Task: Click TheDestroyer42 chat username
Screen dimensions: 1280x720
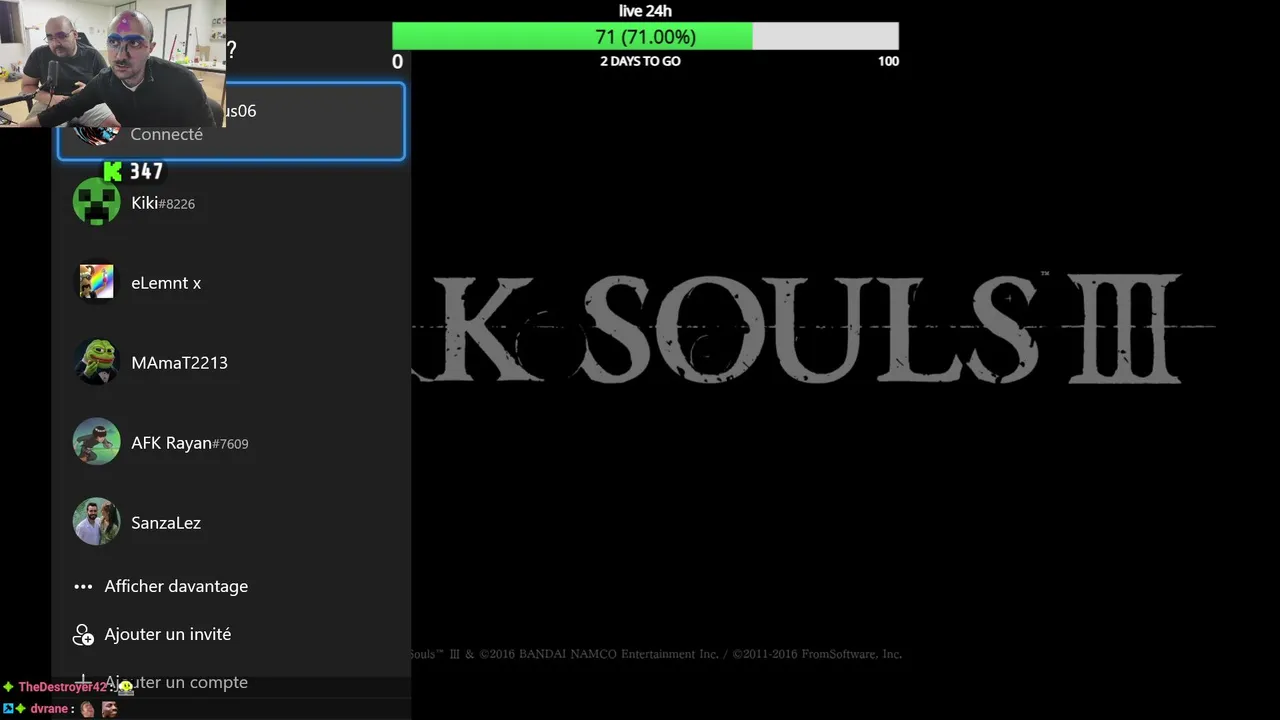Action: pos(62,687)
